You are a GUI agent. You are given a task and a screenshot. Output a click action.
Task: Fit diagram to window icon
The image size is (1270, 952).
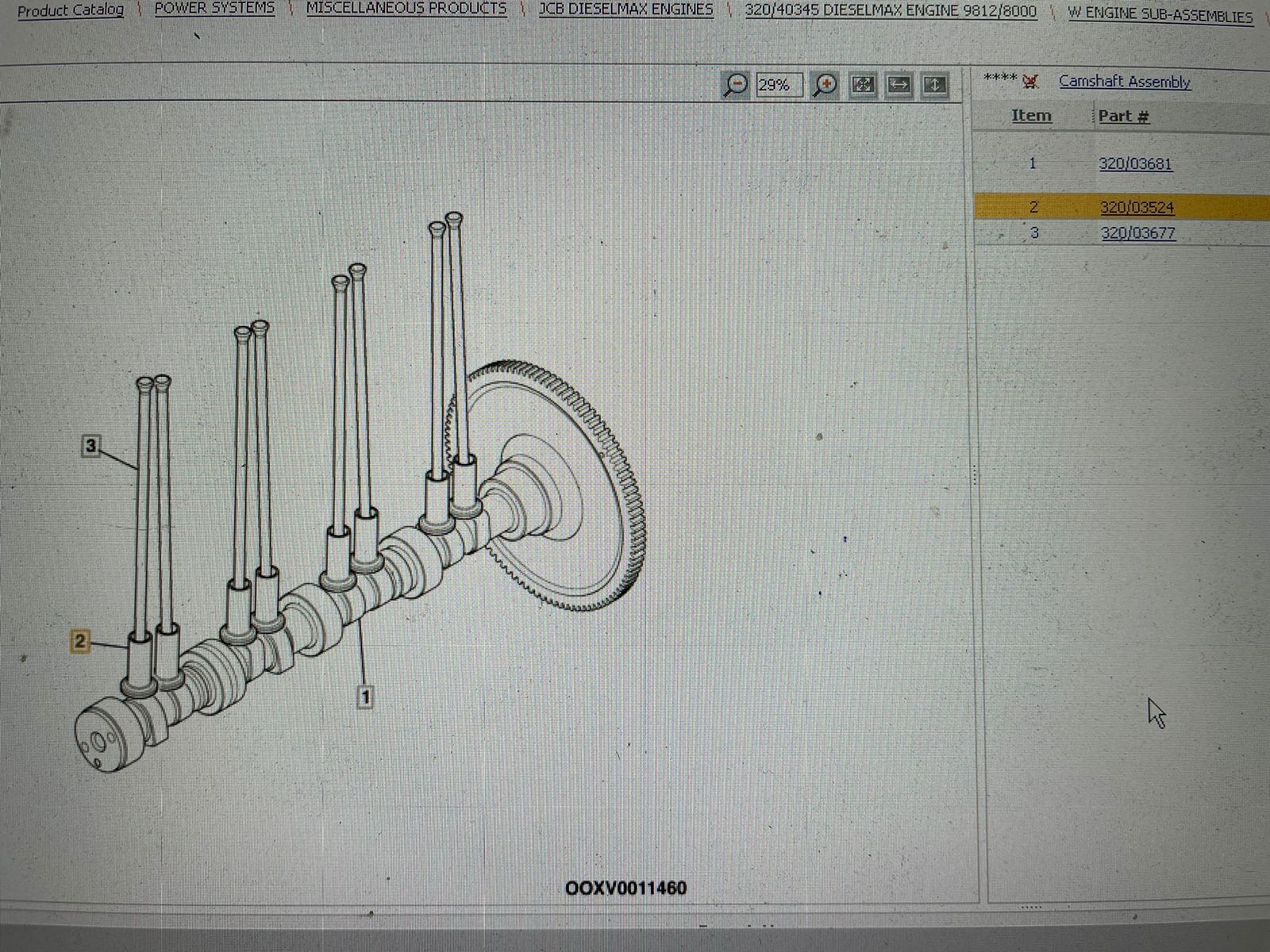(x=863, y=84)
